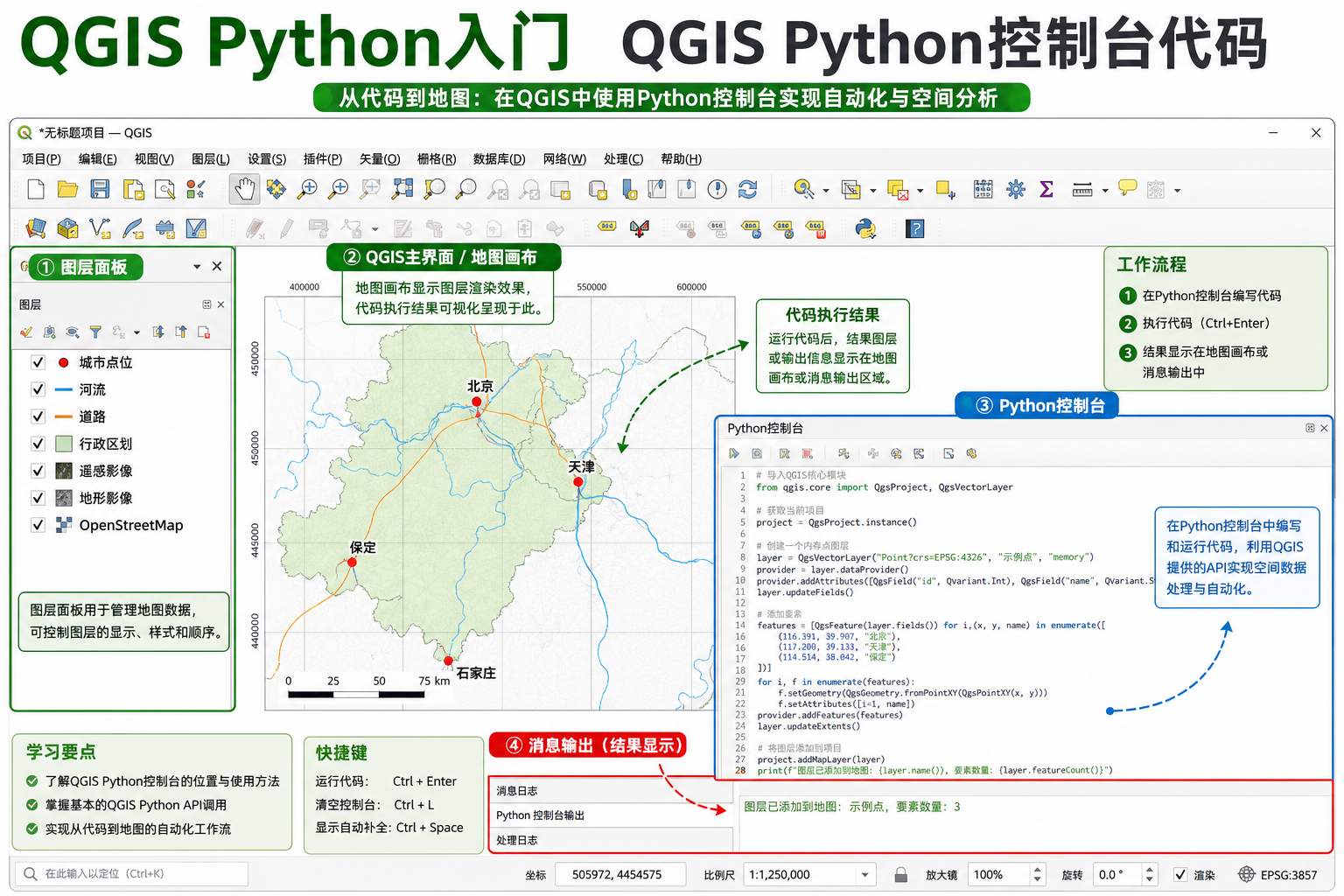This screenshot has height=896, width=1344.
Task: Click the filter legend funnel icon in Layers panel
Action: pos(95,332)
